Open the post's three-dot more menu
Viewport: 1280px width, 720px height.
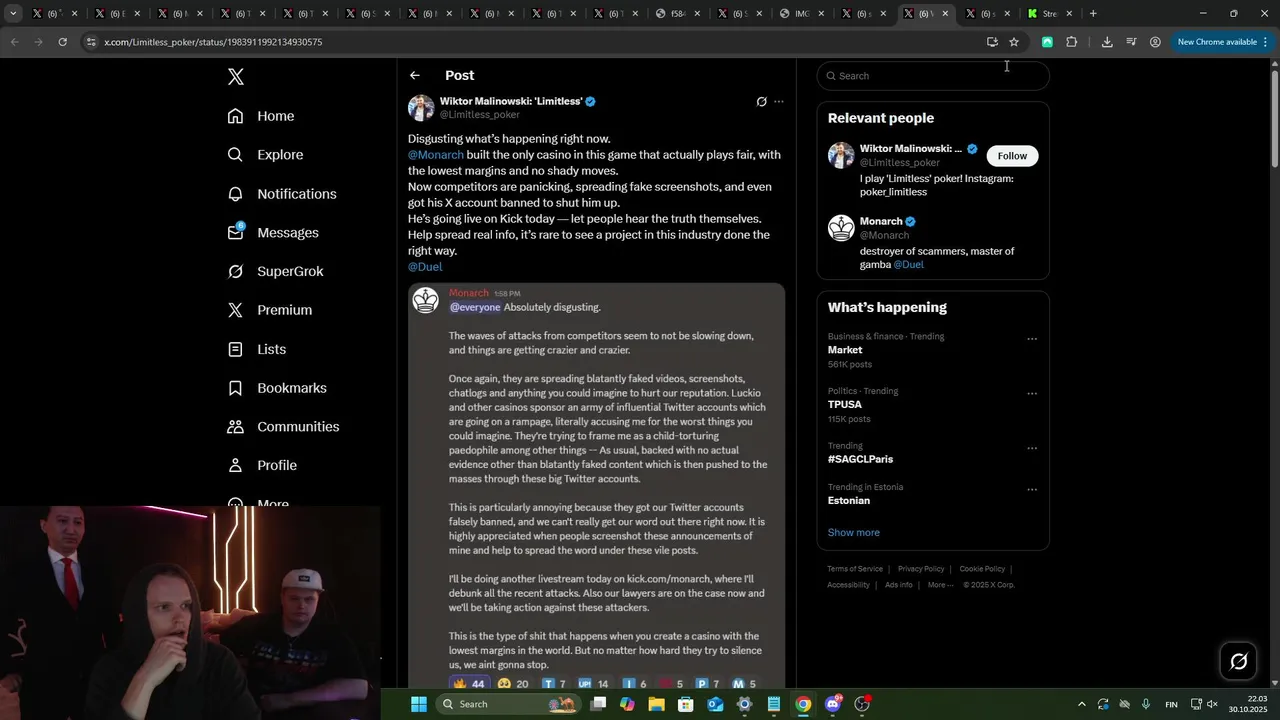point(779,102)
